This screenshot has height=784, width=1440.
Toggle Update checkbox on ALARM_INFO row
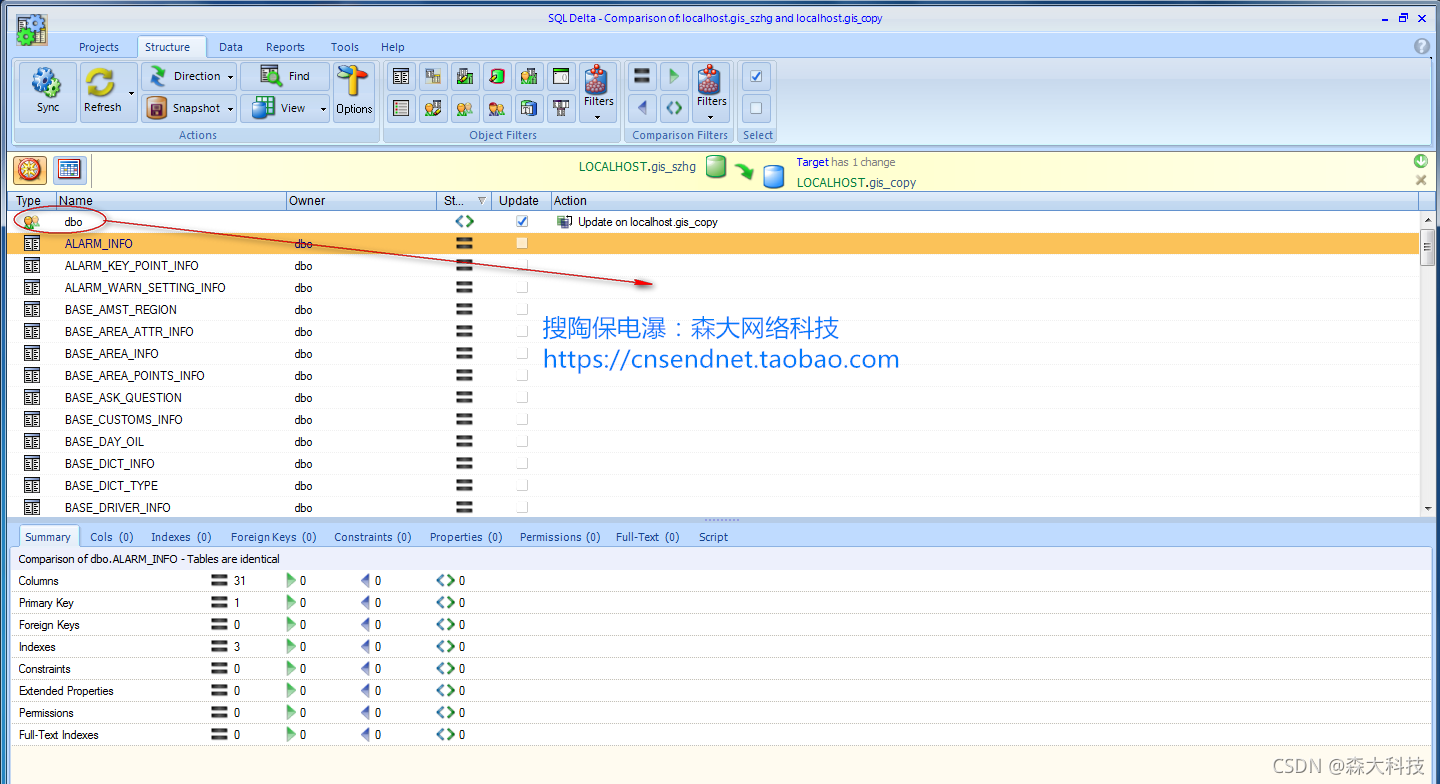[522, 243]
